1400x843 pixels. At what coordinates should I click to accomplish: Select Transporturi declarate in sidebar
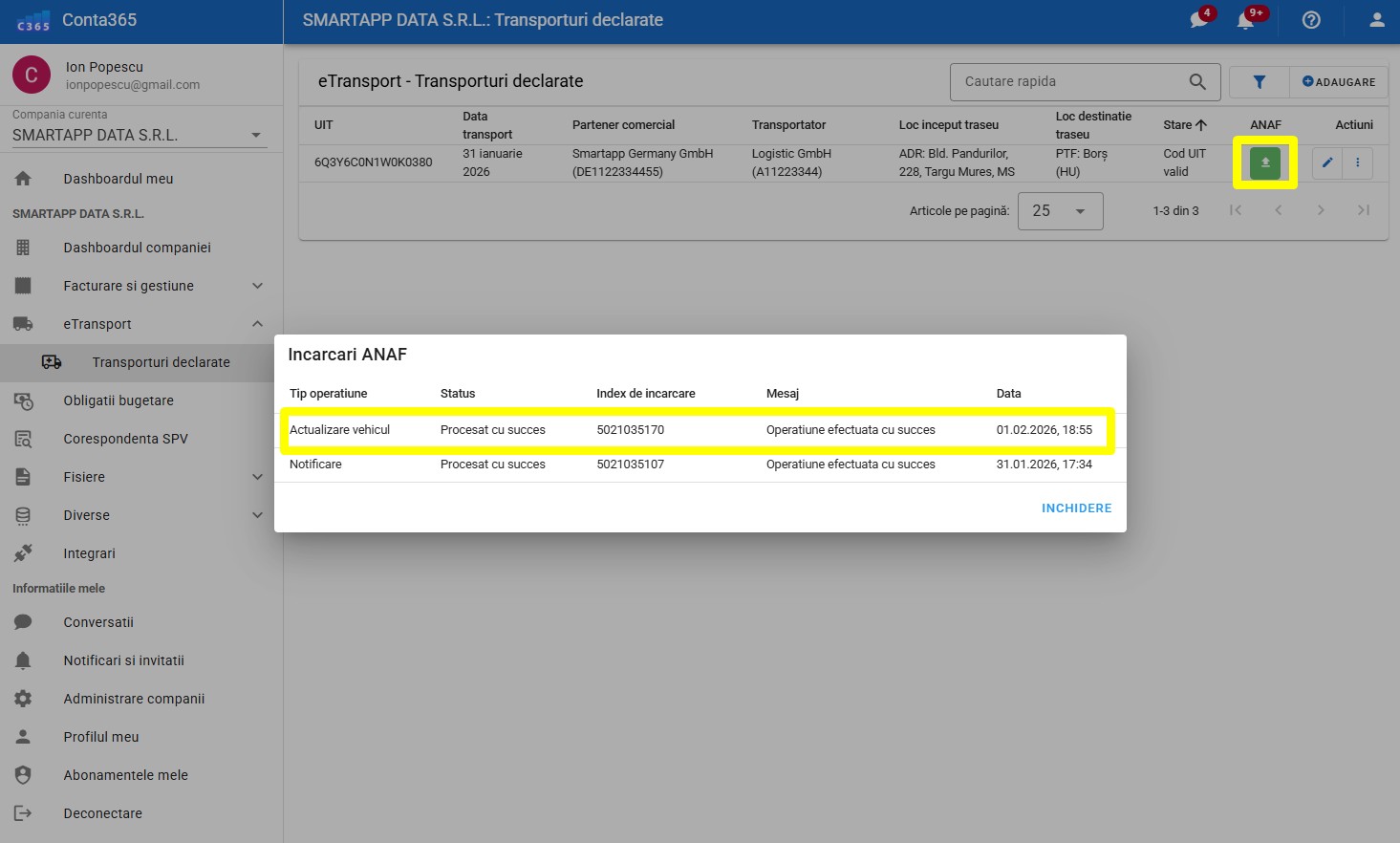click(161, 362)
